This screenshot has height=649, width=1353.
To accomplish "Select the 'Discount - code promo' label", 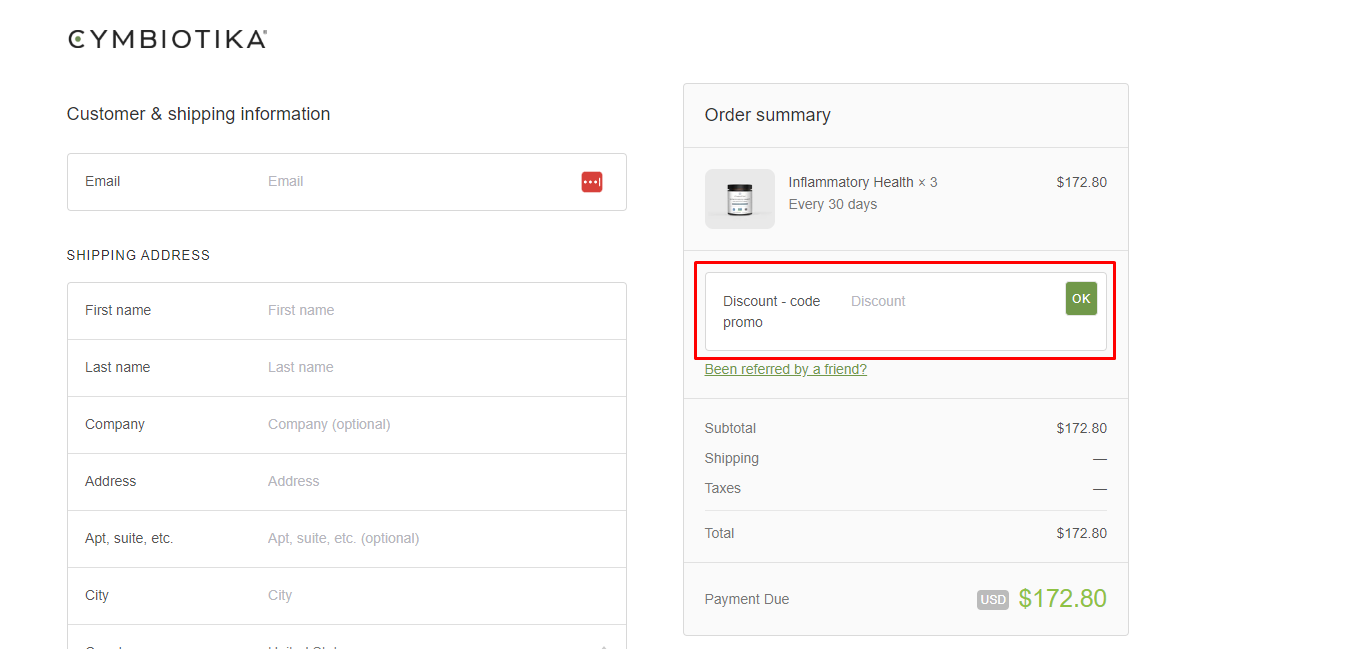I will 772,312.
